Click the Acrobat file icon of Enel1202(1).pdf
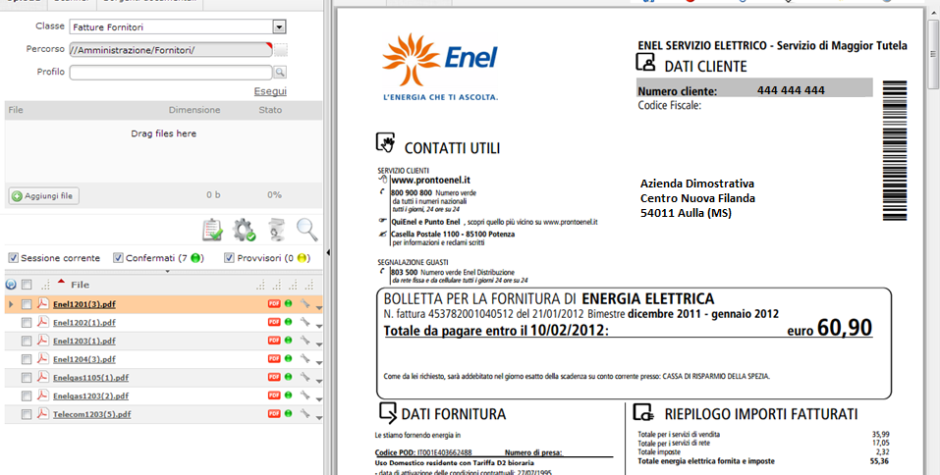 coord(43,322)
